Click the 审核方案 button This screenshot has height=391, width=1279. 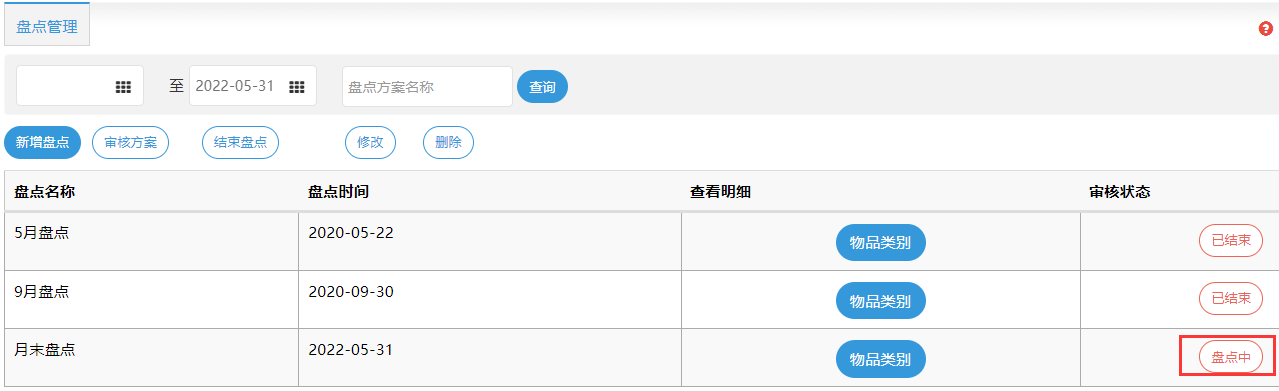(x=130, y=142)
